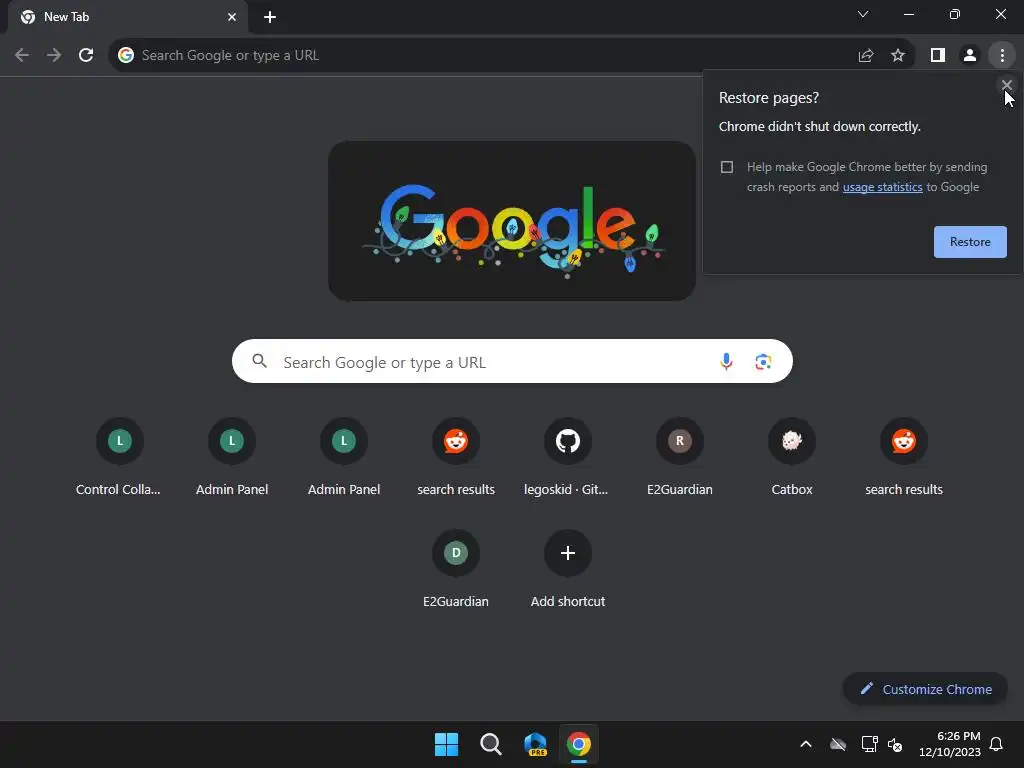Start voice search with microphone icon

[x=726, y=361]
